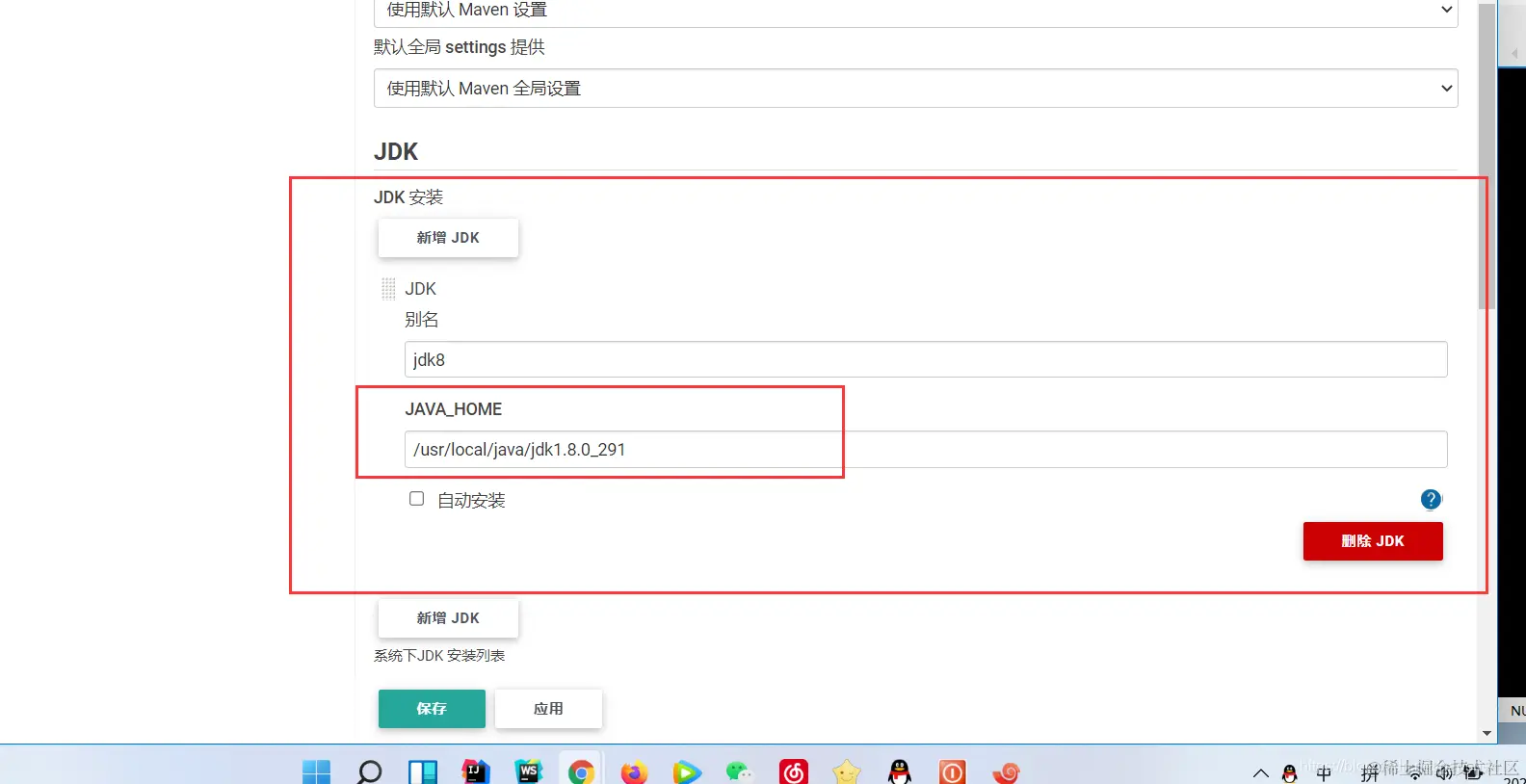The height and width of the screenshot is (784, 1526).
Task: Focus the JAVA_HOME path field
Action: tap(926, 450)
